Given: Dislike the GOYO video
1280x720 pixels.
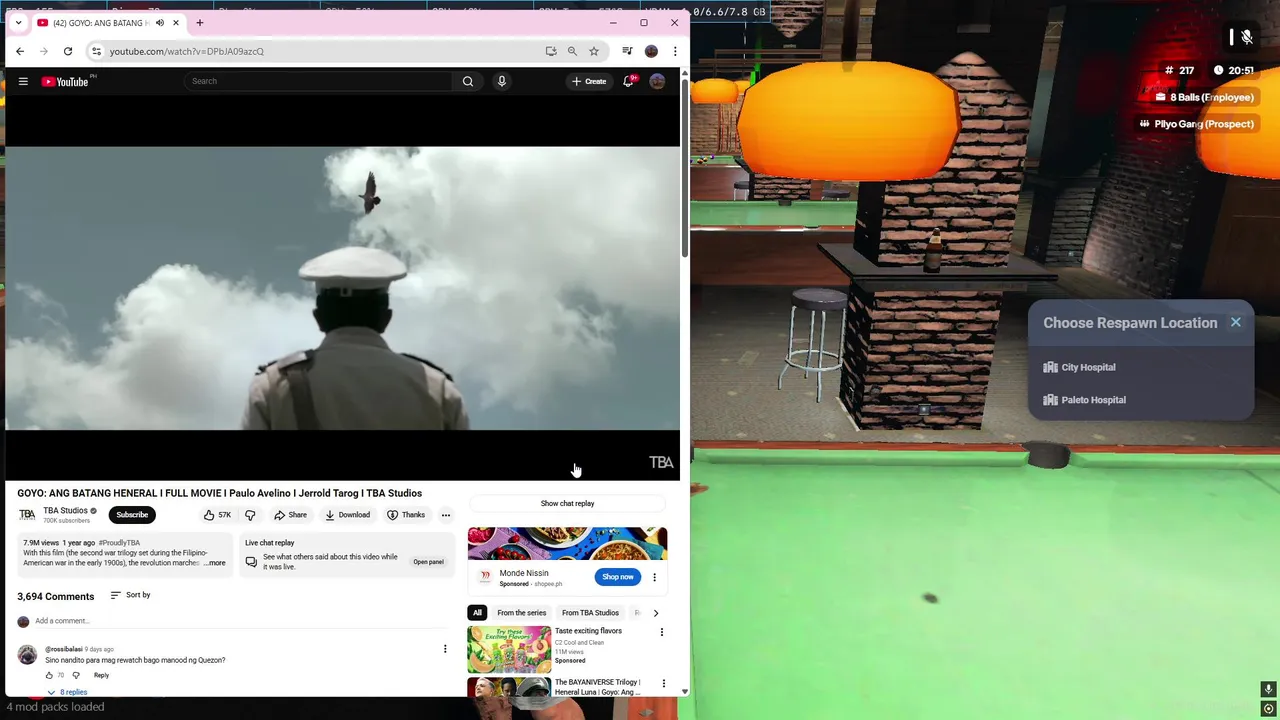Looking at the screenshot, I should pyautogui.click(x=250, y=515).
